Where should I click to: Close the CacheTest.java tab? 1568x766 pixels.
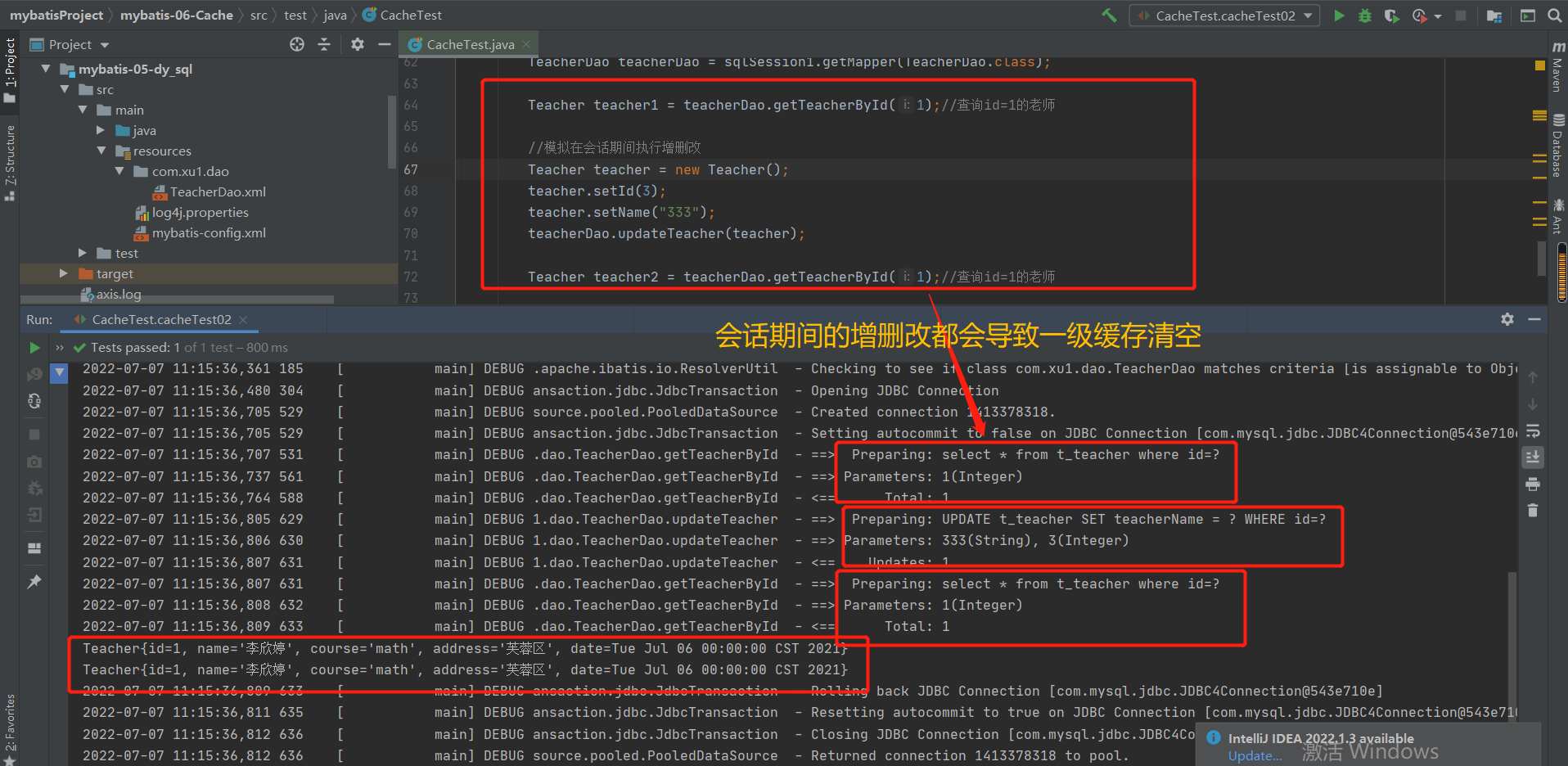526,44
